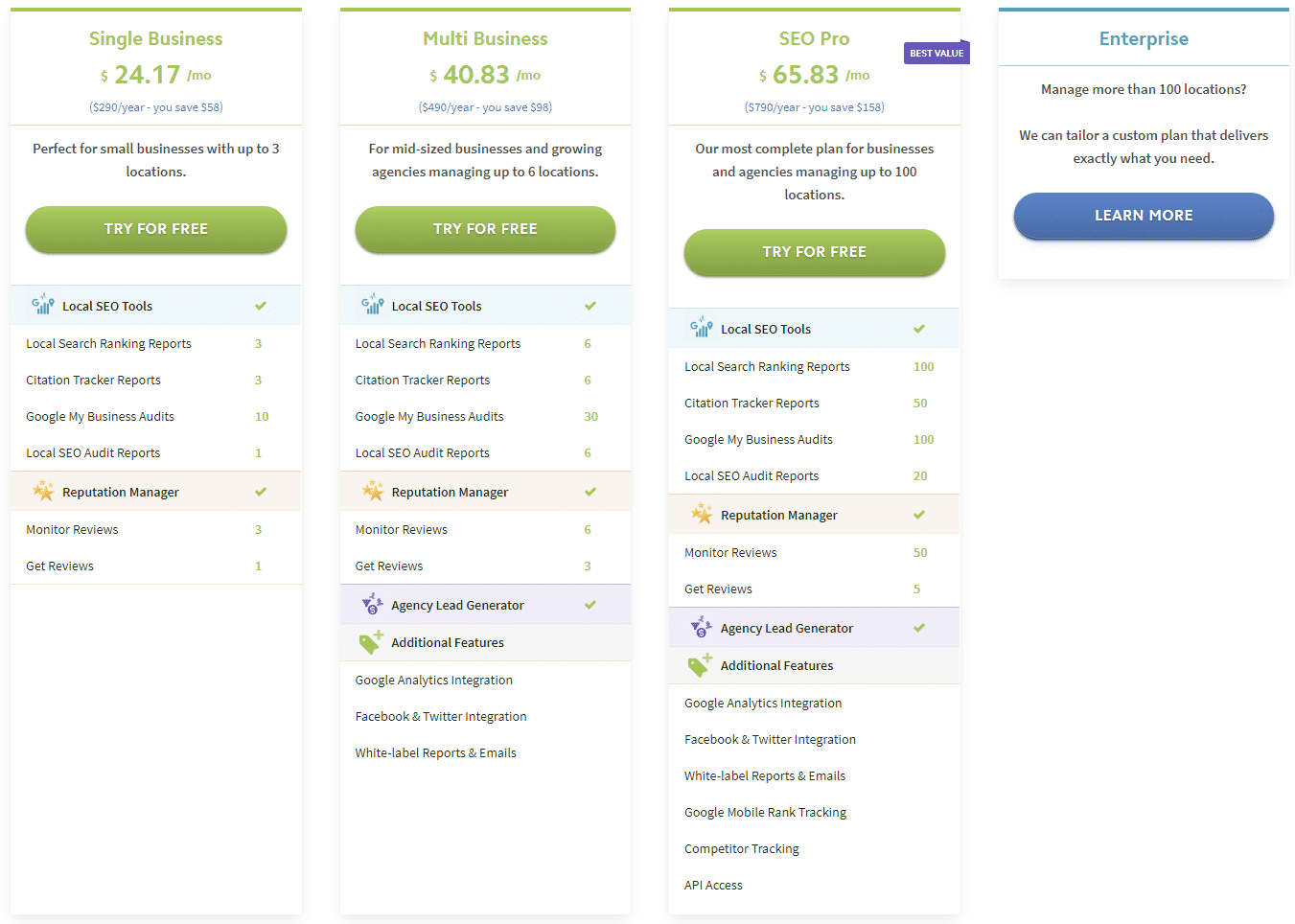
Task: Open the SEO Pro plan header
Action: [814, 38]
